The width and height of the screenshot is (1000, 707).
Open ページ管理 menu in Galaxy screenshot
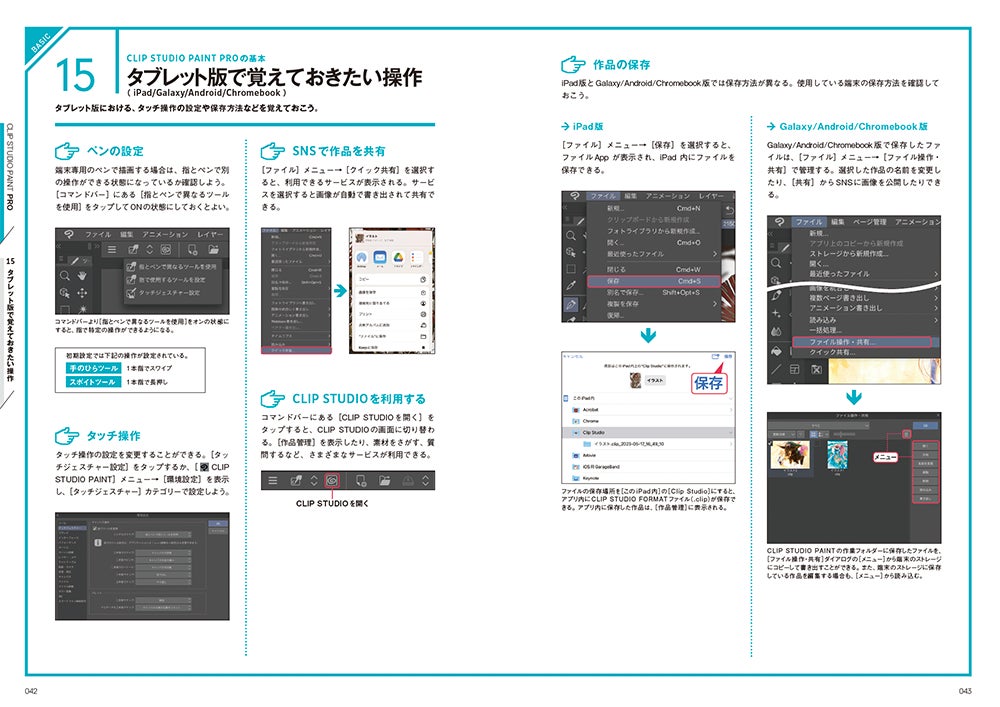point(870,222)
